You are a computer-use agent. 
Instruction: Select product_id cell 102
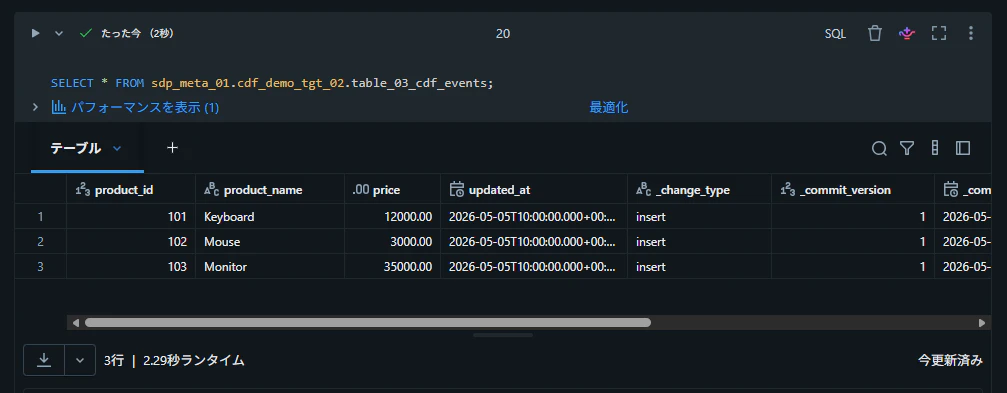(x=131, y=242)
